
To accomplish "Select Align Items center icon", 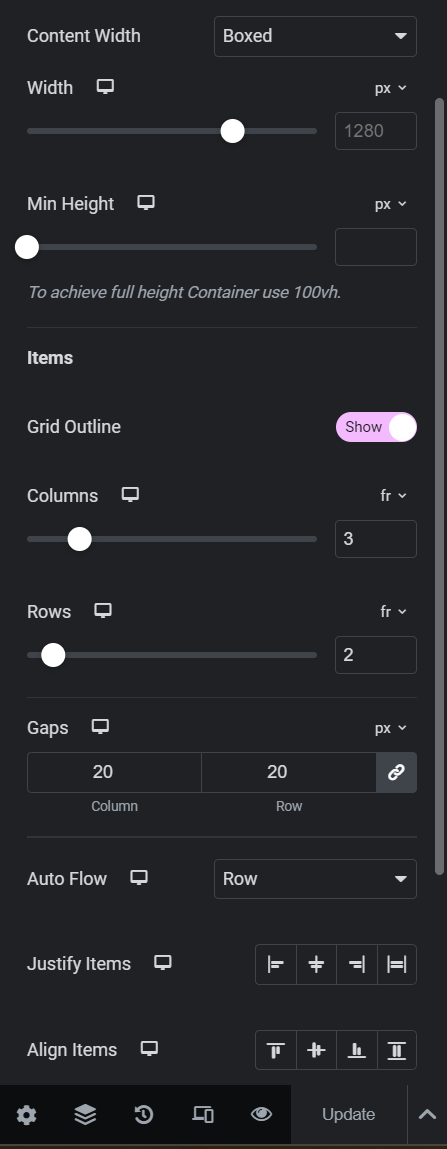I will [316, 1050].
